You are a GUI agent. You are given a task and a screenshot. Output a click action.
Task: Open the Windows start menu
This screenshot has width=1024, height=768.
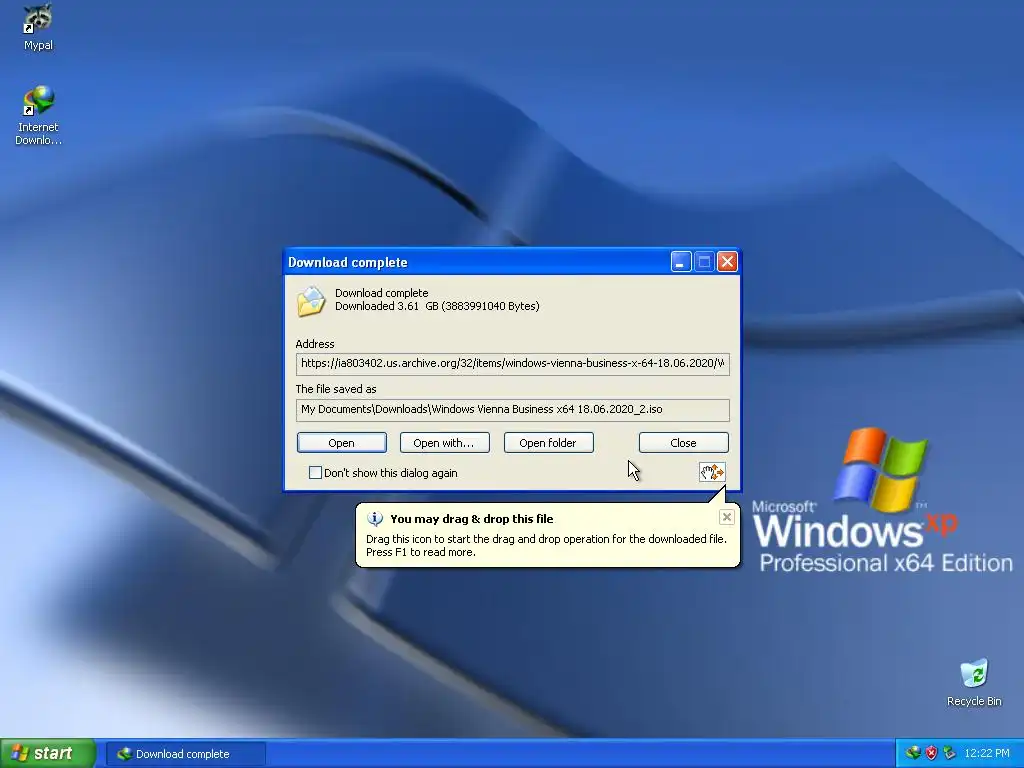click(x=48, y=754)
